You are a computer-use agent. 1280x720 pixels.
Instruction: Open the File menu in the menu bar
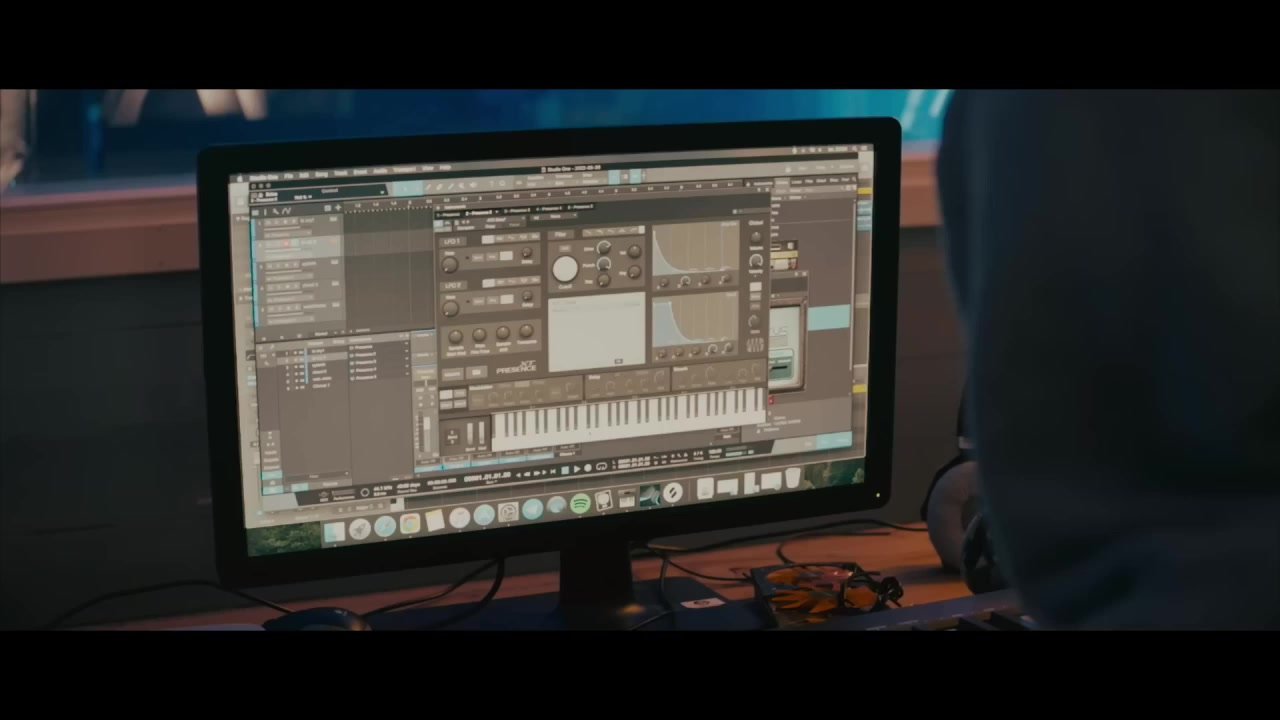(289, 176)
